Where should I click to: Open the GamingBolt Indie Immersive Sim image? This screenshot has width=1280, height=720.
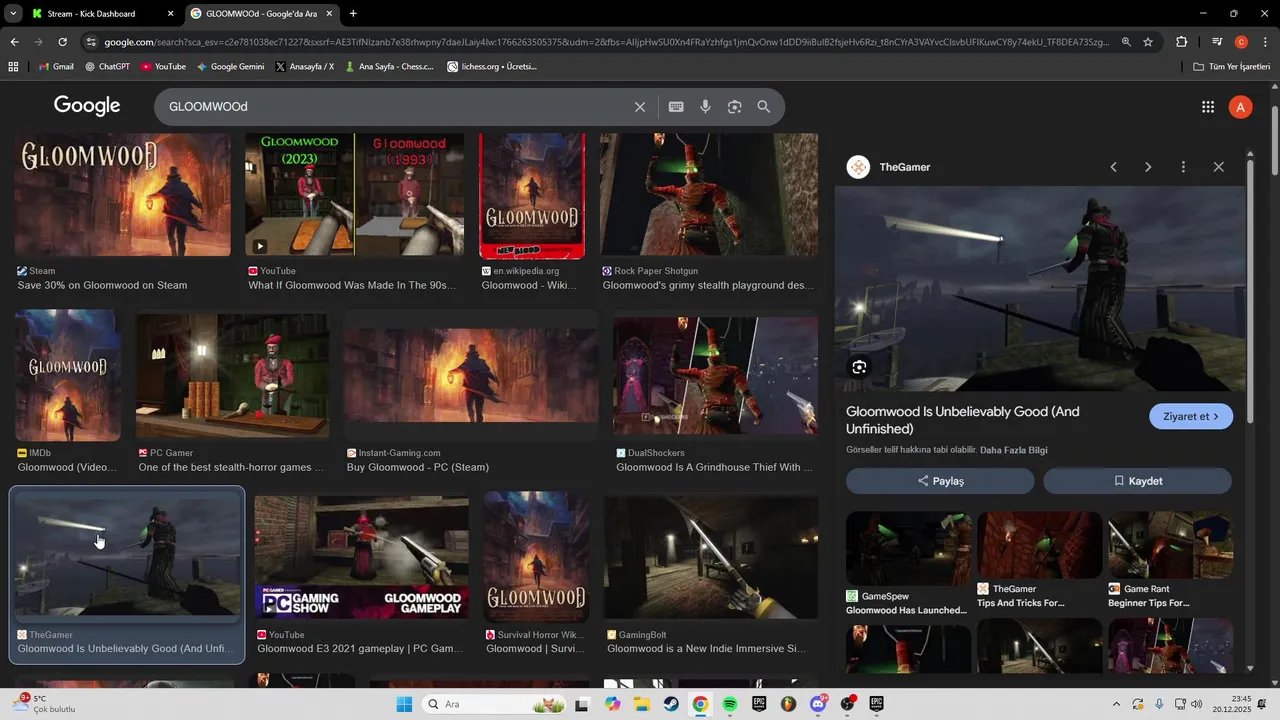point(710,558)
